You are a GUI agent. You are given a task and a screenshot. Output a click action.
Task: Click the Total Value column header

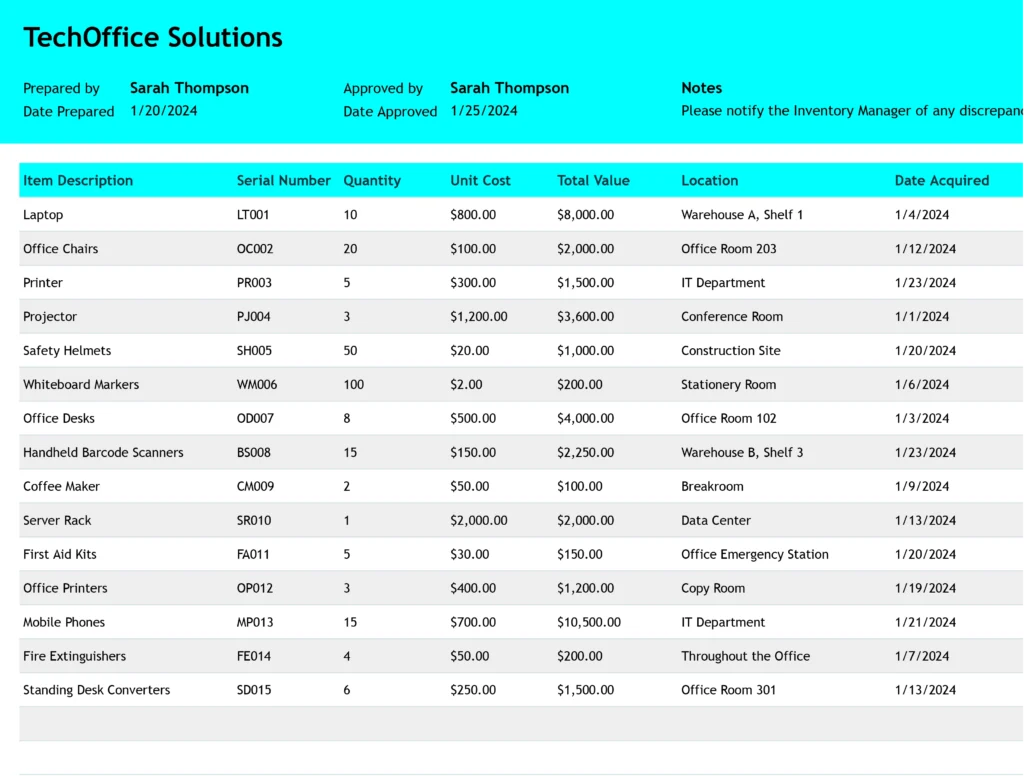coord(593,180)
